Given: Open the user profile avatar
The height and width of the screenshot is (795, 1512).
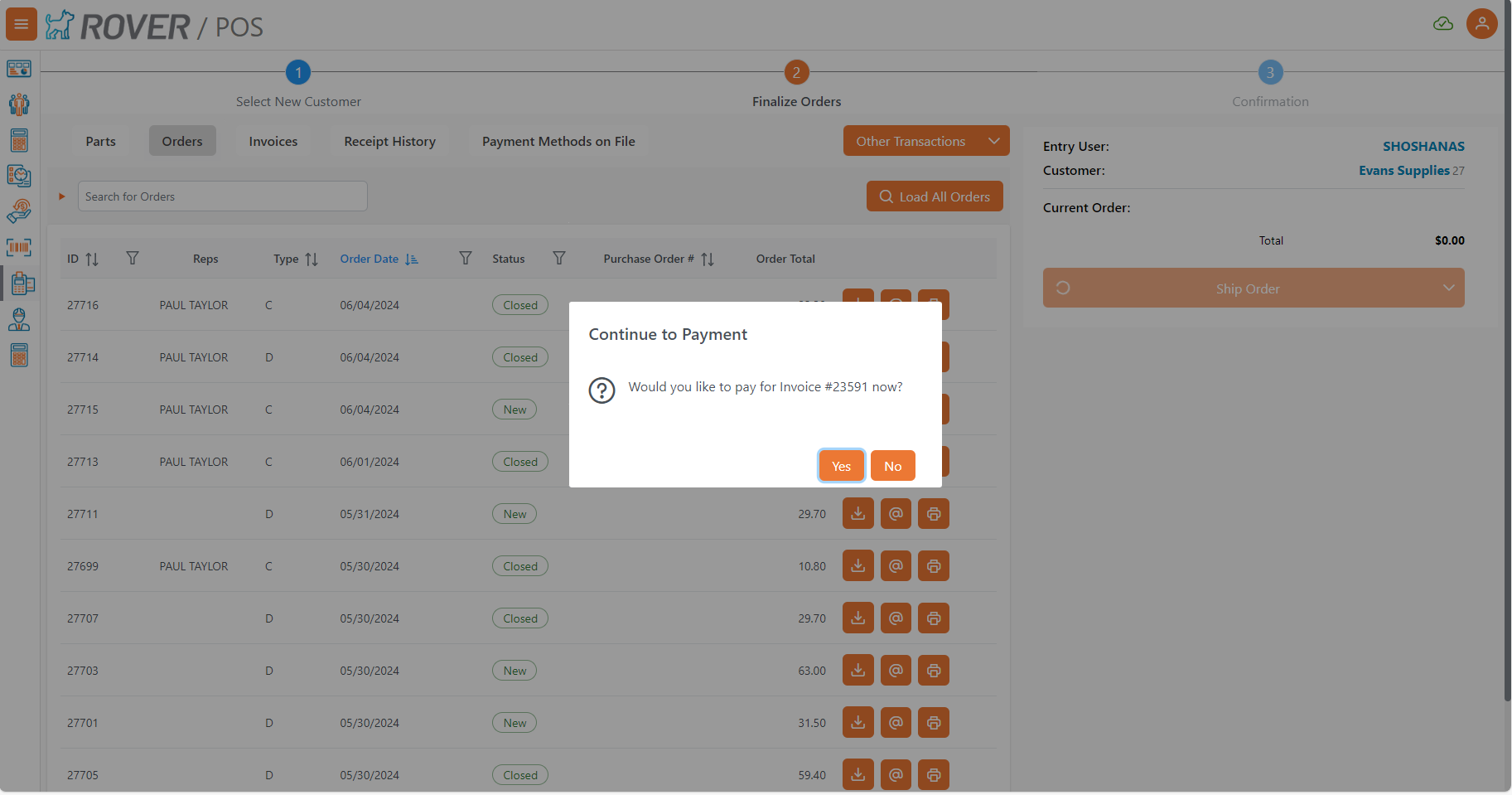Looking at the screenshot, I should pos(1482,23).
